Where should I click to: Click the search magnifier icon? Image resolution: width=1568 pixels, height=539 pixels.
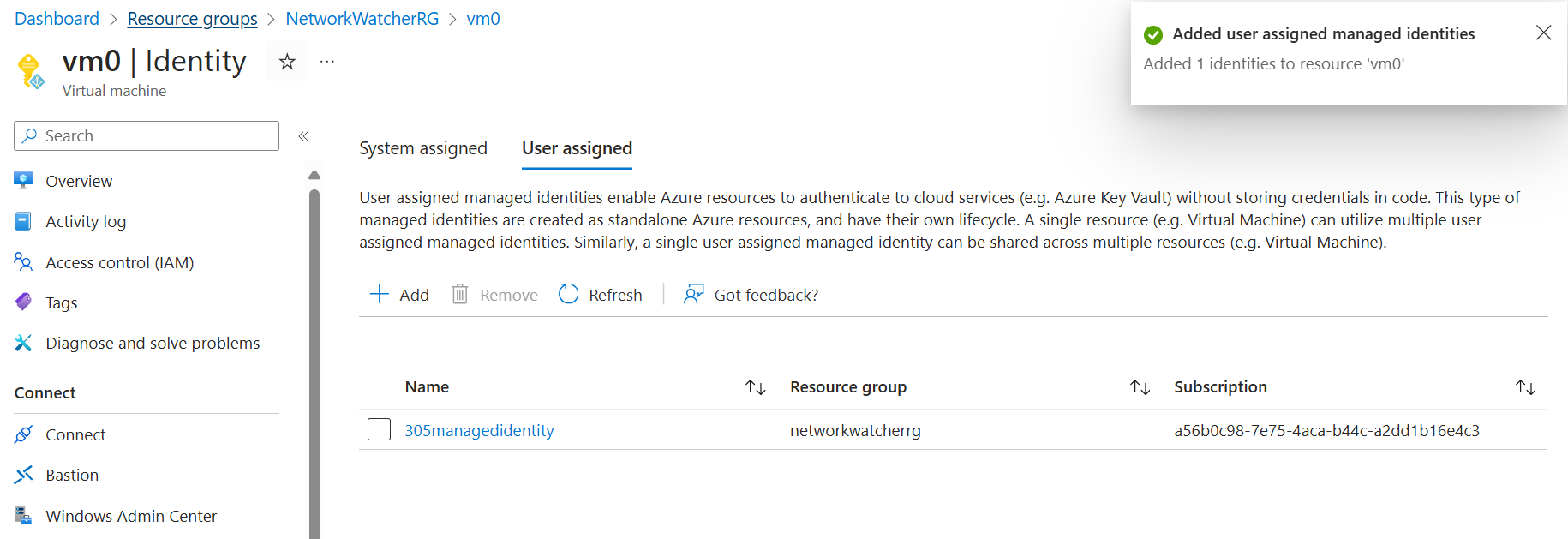30,135
